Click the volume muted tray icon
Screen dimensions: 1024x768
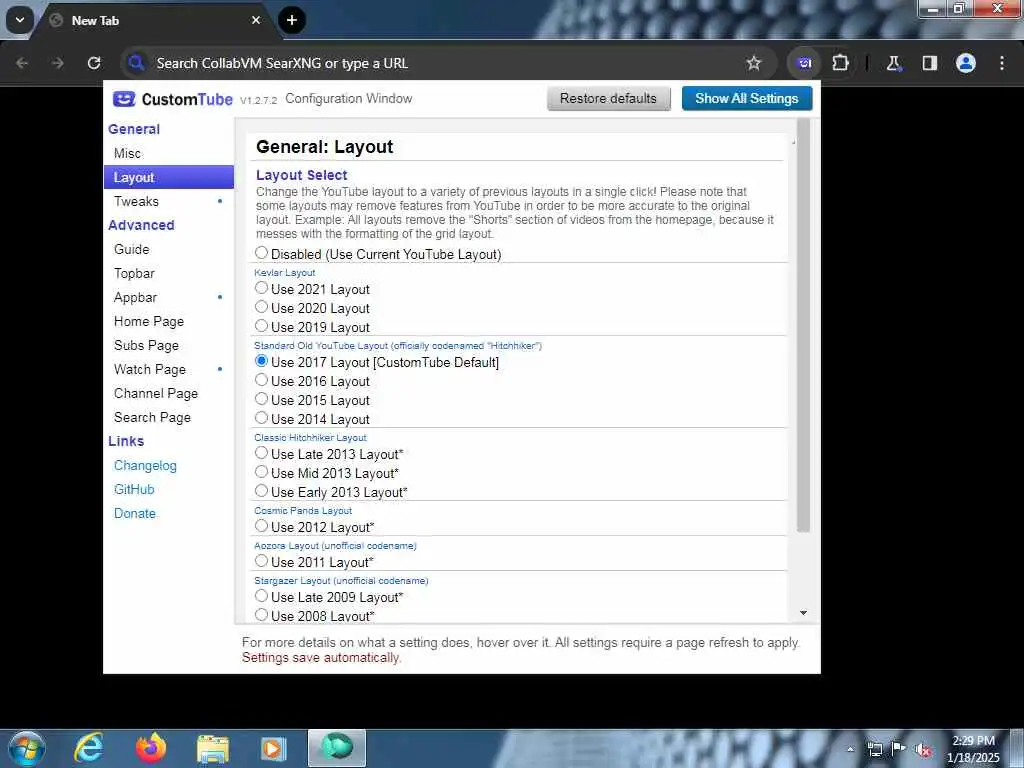pyautogui.click(x=923, y=749)
